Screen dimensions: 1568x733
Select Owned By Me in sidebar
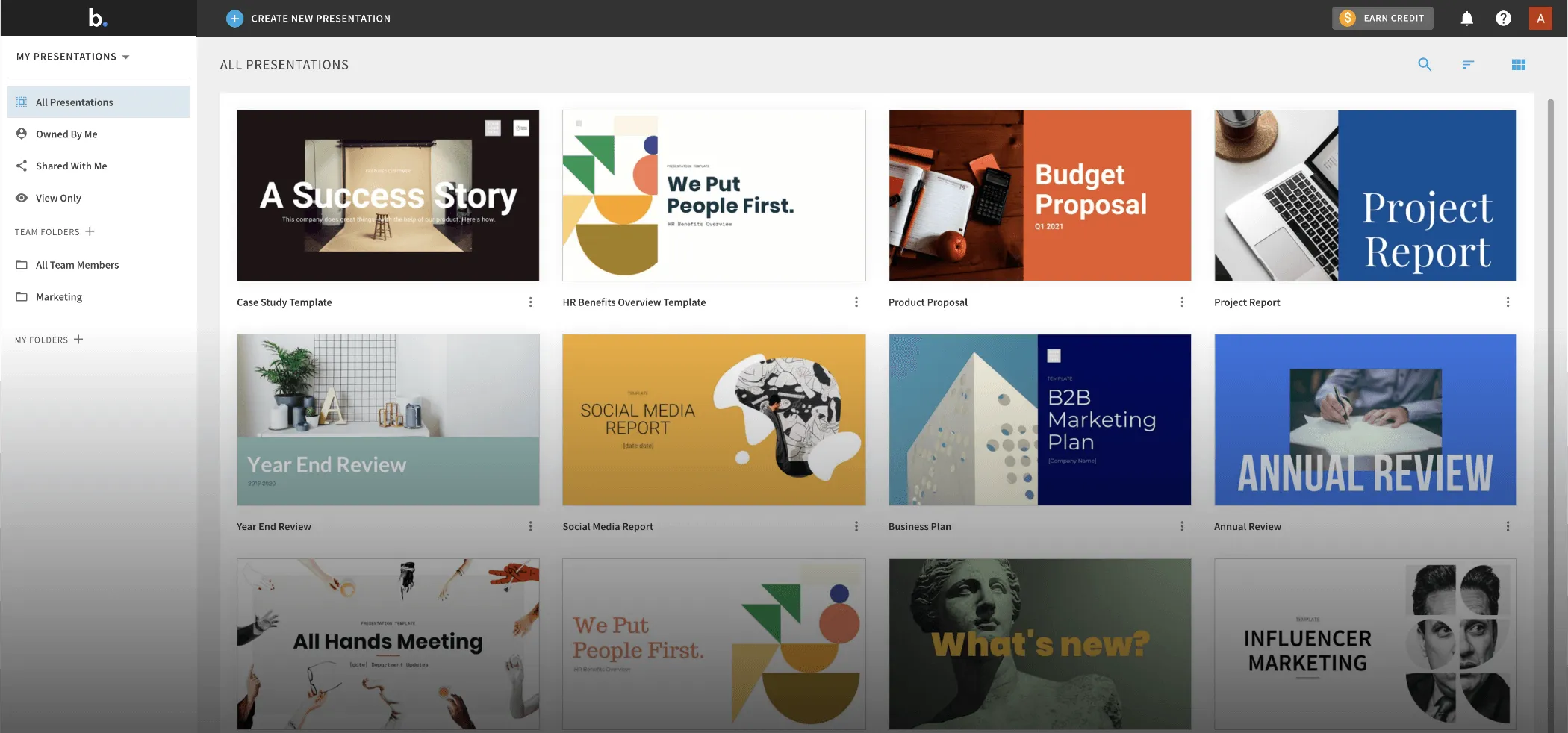[66, 134]
